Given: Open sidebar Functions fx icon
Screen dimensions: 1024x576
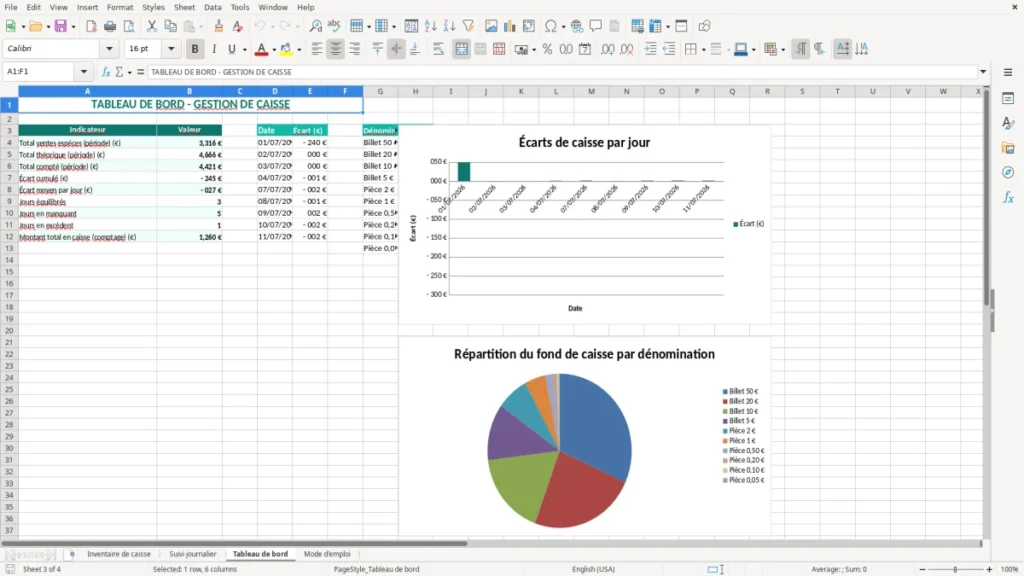Looking at the screenshot, I should [1008, 197].
